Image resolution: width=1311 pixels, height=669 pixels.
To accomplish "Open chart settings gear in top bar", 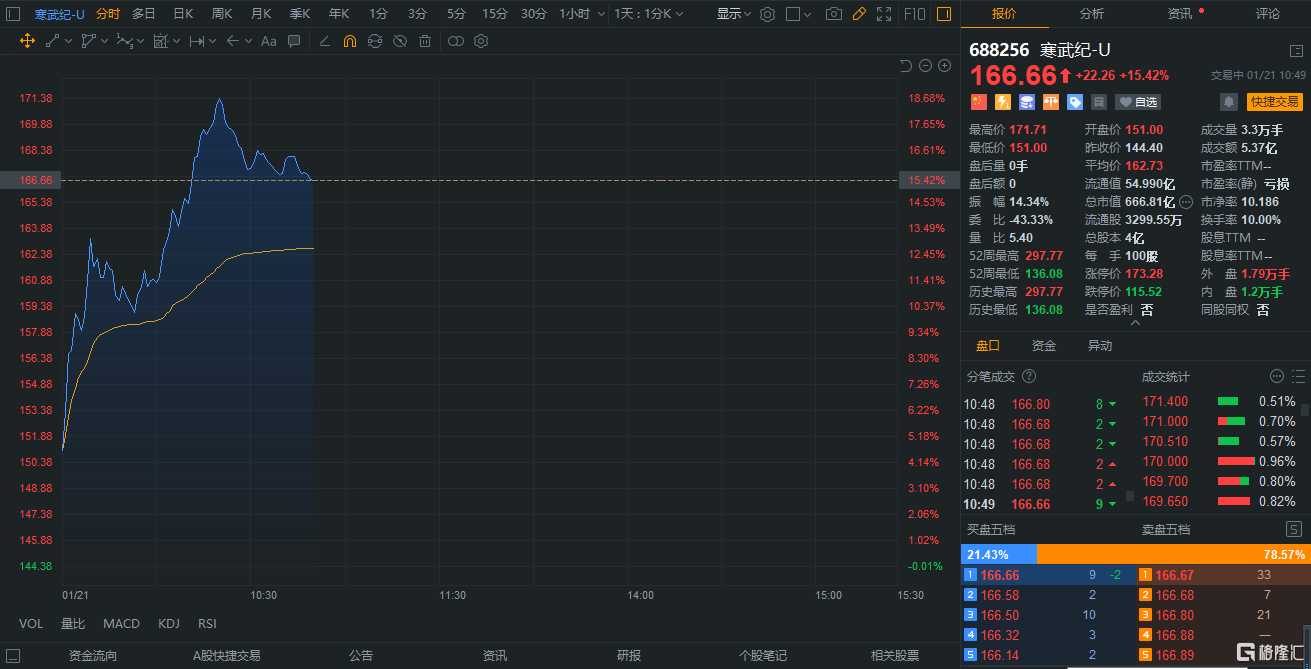I will click(x=767, y=14).
